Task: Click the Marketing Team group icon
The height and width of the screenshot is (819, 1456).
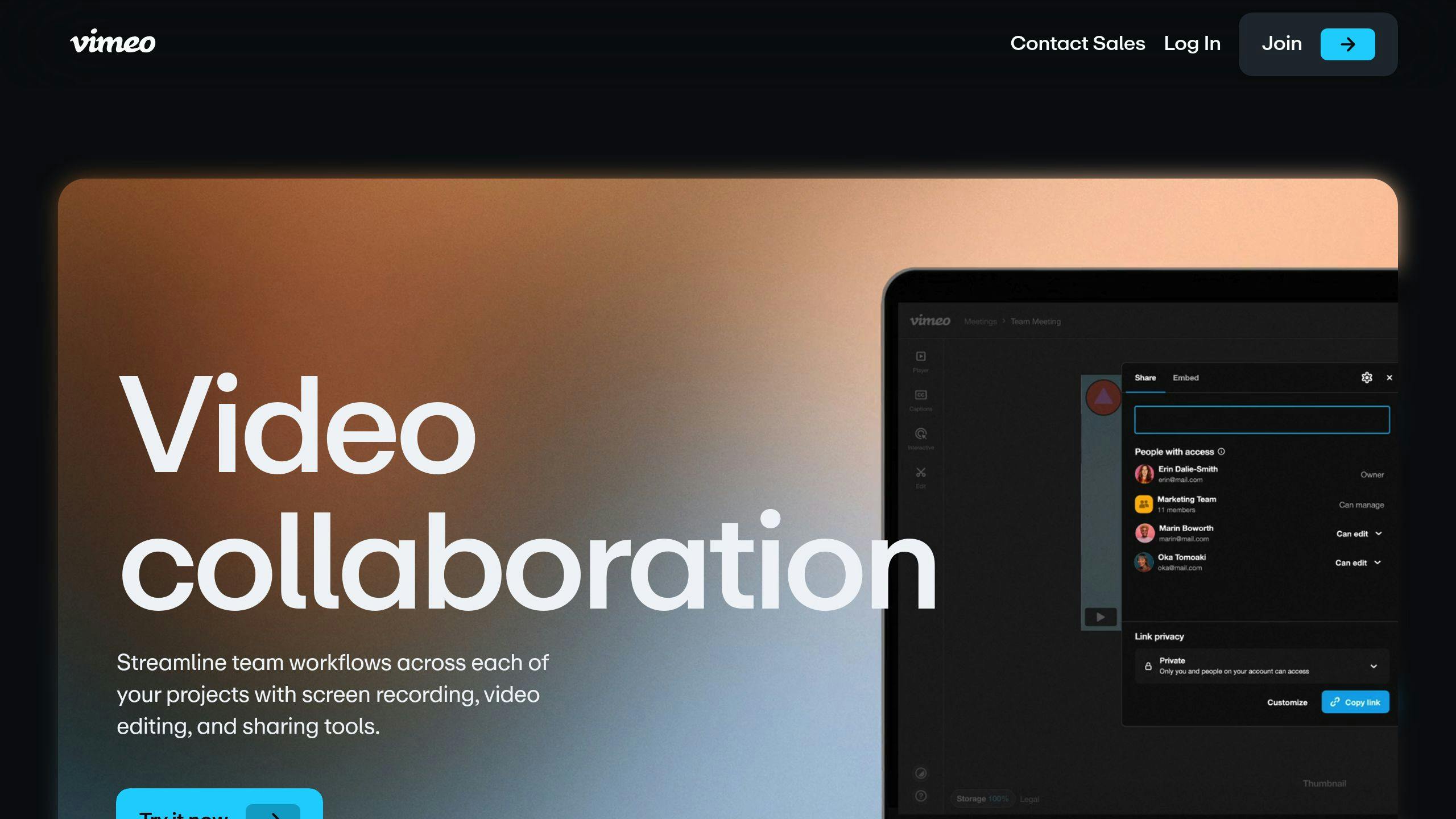Action: click(1144, 504)
